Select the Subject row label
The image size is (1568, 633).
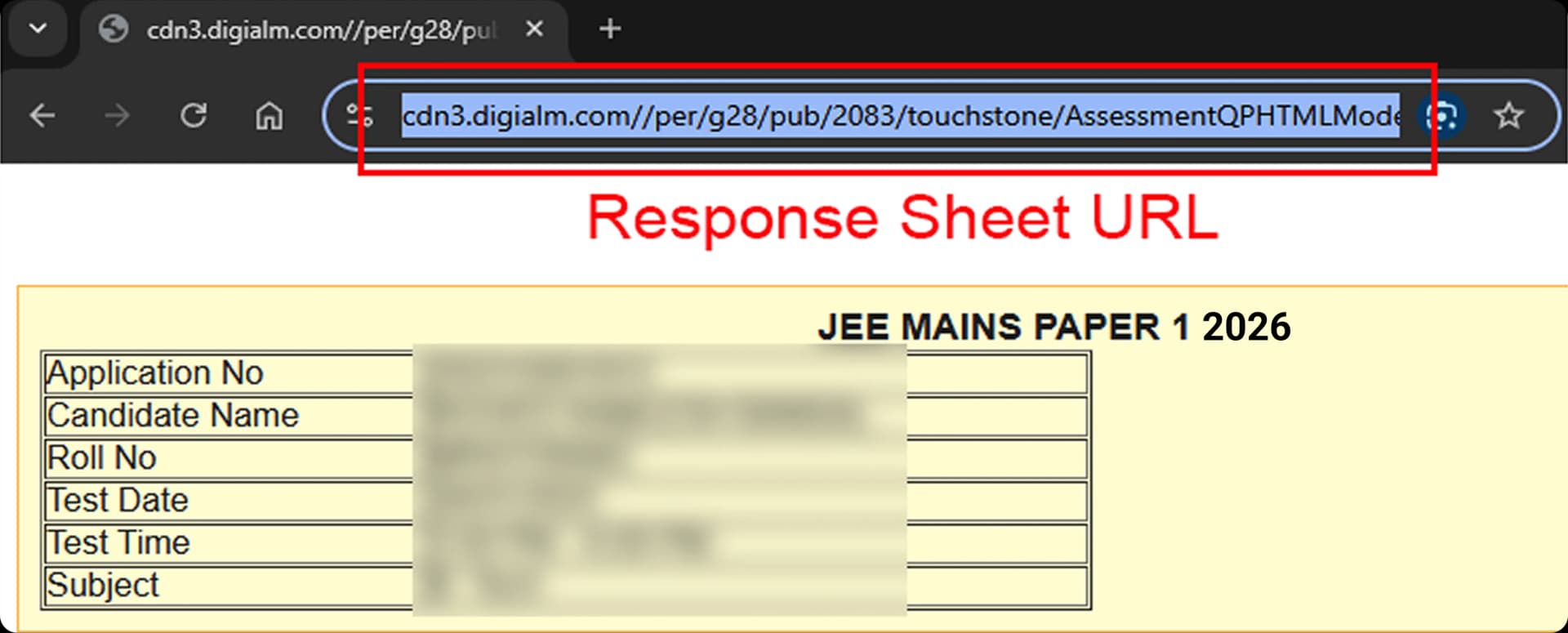103,586
